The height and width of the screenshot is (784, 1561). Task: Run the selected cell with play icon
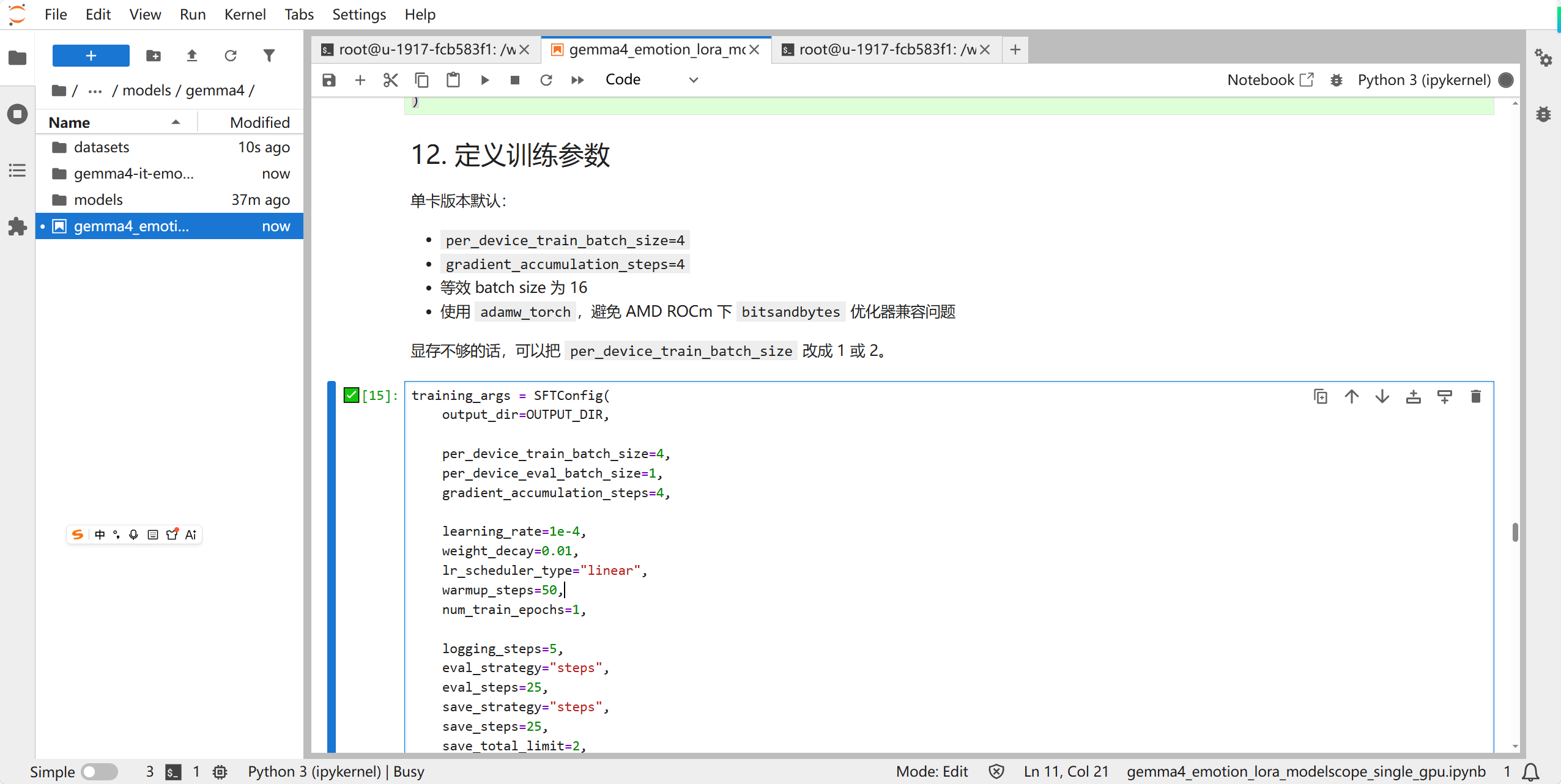[x=484, y=80]
